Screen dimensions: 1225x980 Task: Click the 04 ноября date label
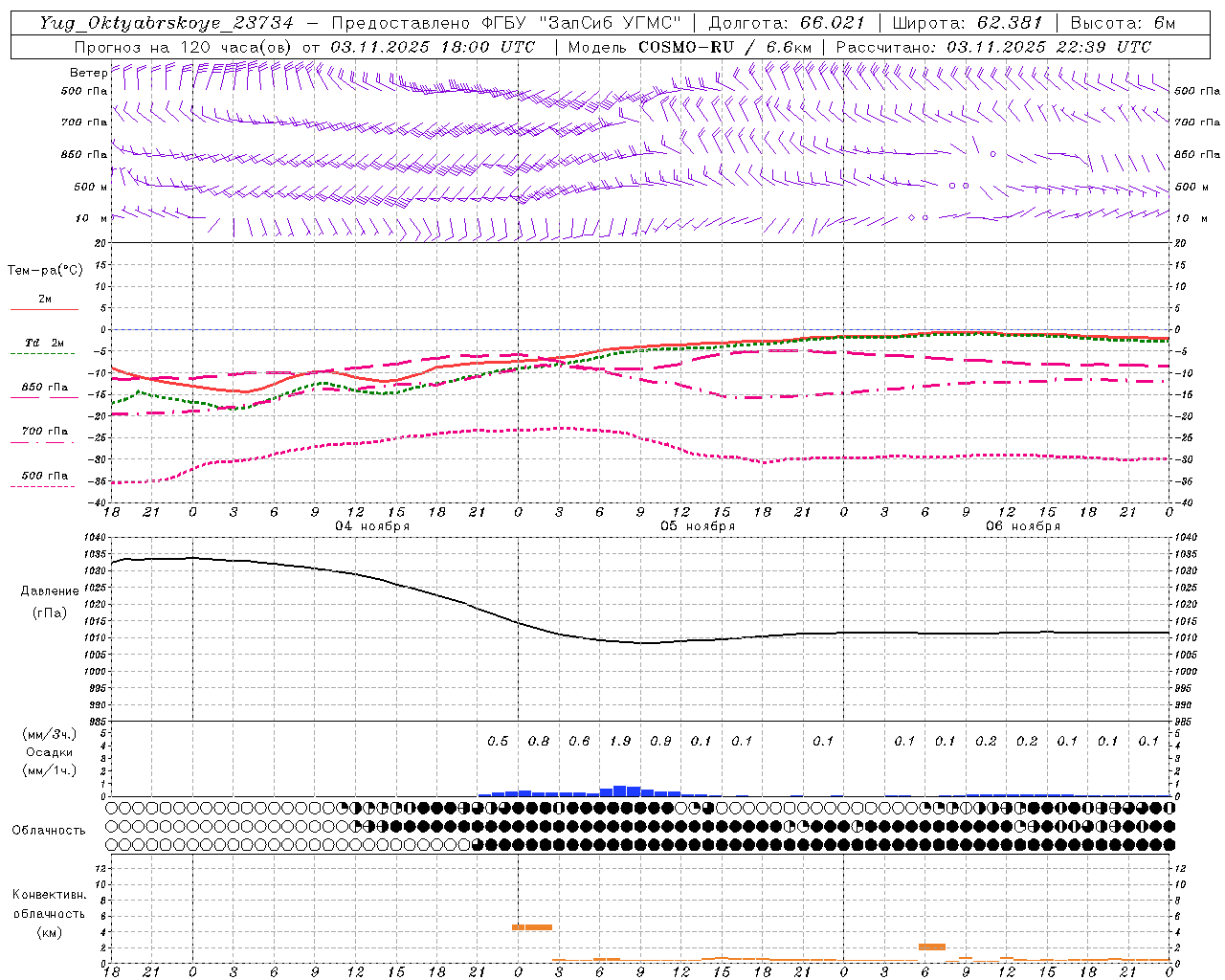(372, 525)
